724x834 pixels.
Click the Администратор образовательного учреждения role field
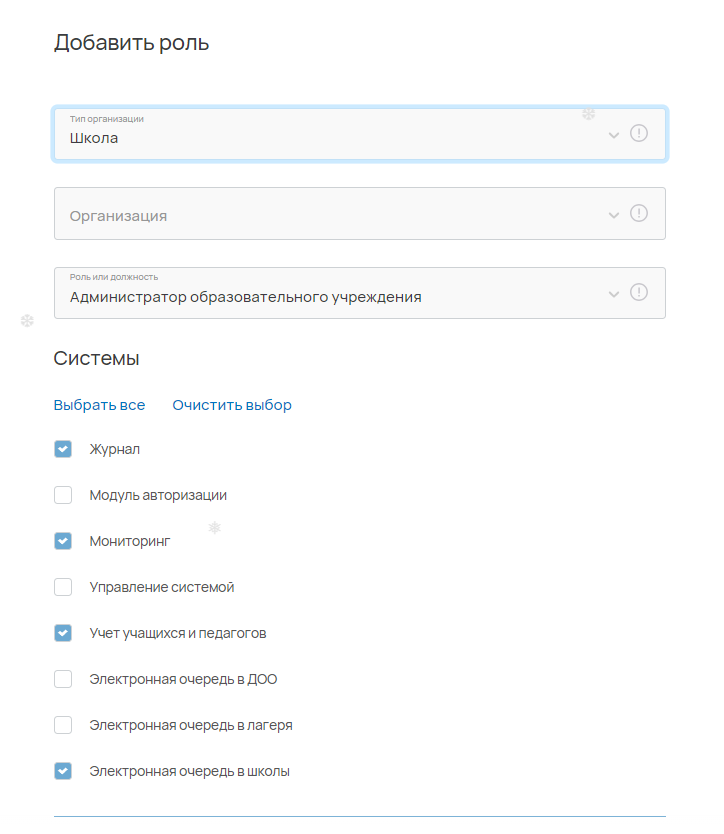pos(360,293)
